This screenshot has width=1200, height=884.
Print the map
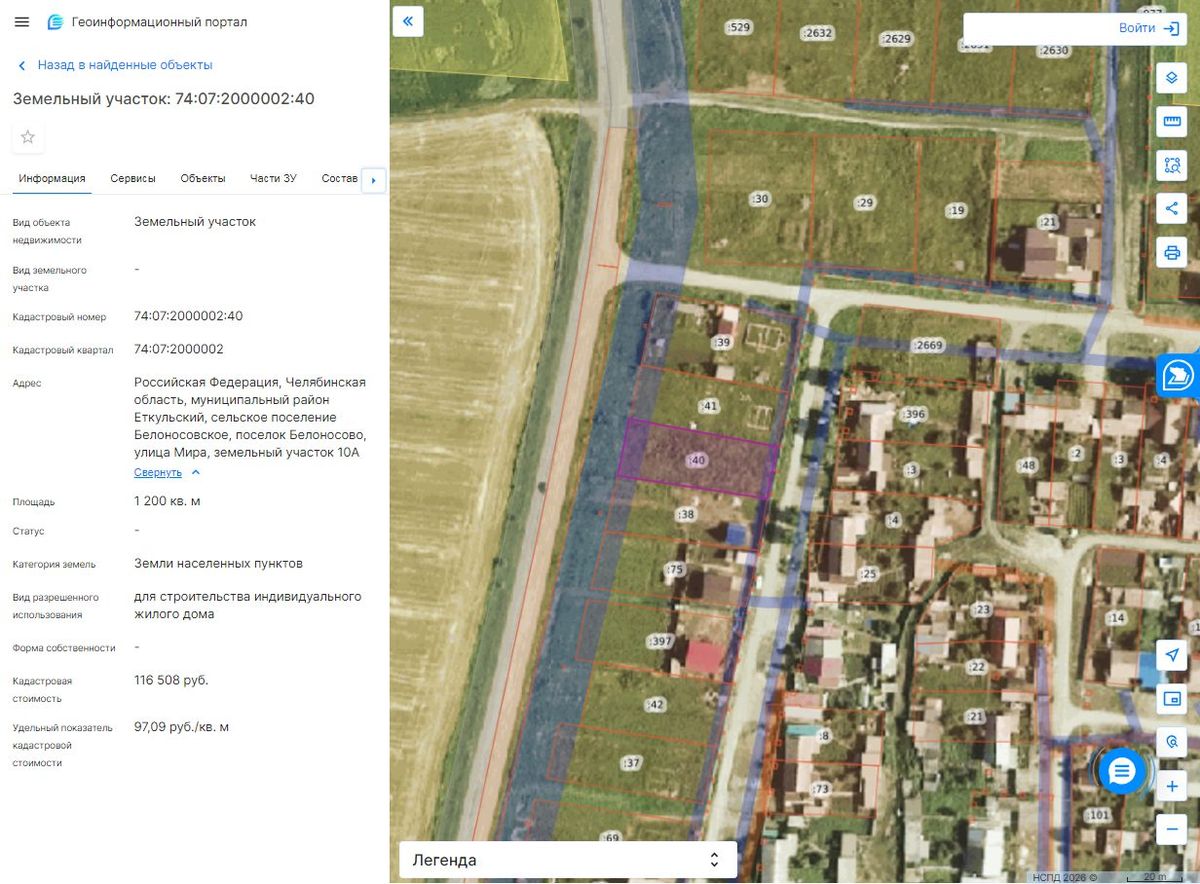click(1172, 252)
